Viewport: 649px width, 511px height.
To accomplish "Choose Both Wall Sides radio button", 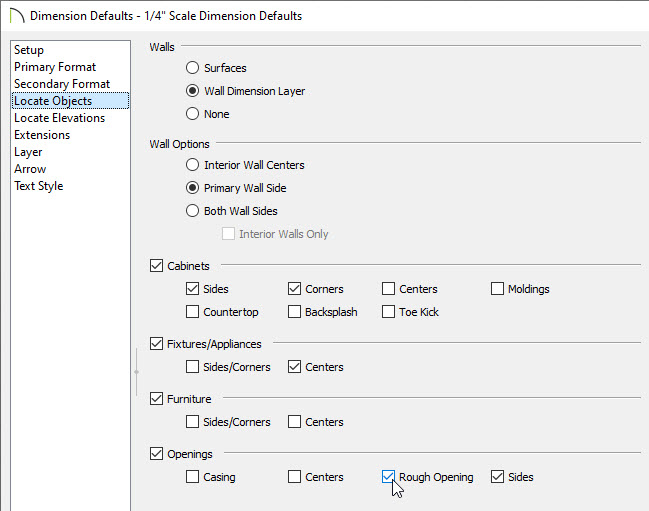I will pos(193,211).
